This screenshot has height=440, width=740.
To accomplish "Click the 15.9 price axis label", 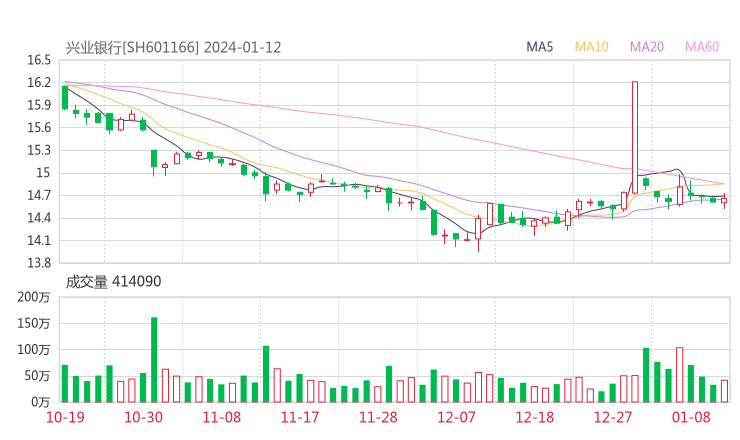I will click(39, 105).
